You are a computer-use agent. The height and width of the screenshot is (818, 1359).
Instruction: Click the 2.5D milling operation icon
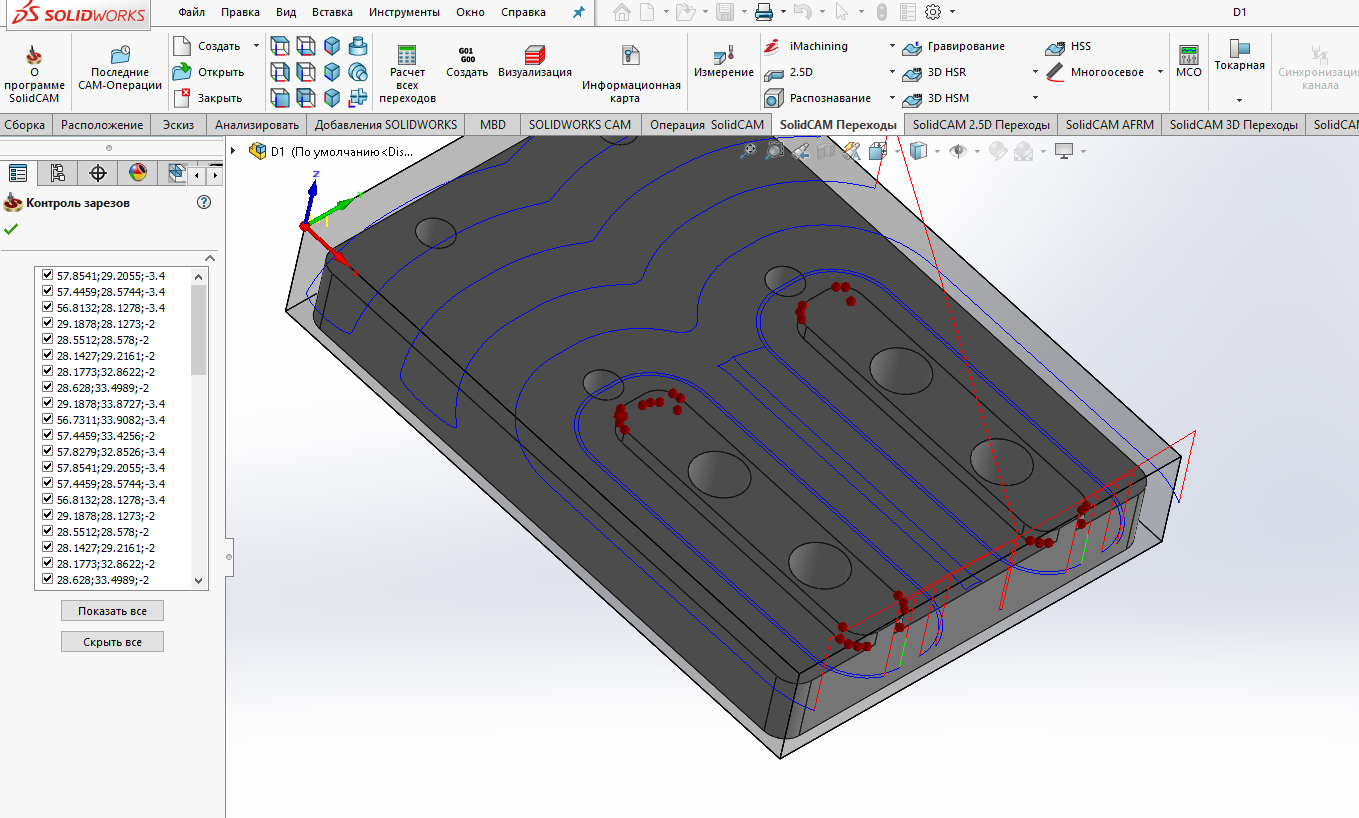[772, 72]
